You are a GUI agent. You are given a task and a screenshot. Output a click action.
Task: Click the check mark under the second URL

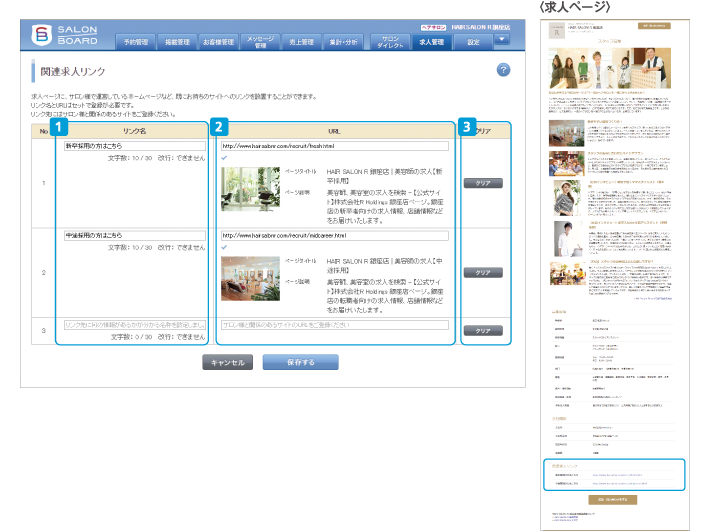tap(224, 248)
